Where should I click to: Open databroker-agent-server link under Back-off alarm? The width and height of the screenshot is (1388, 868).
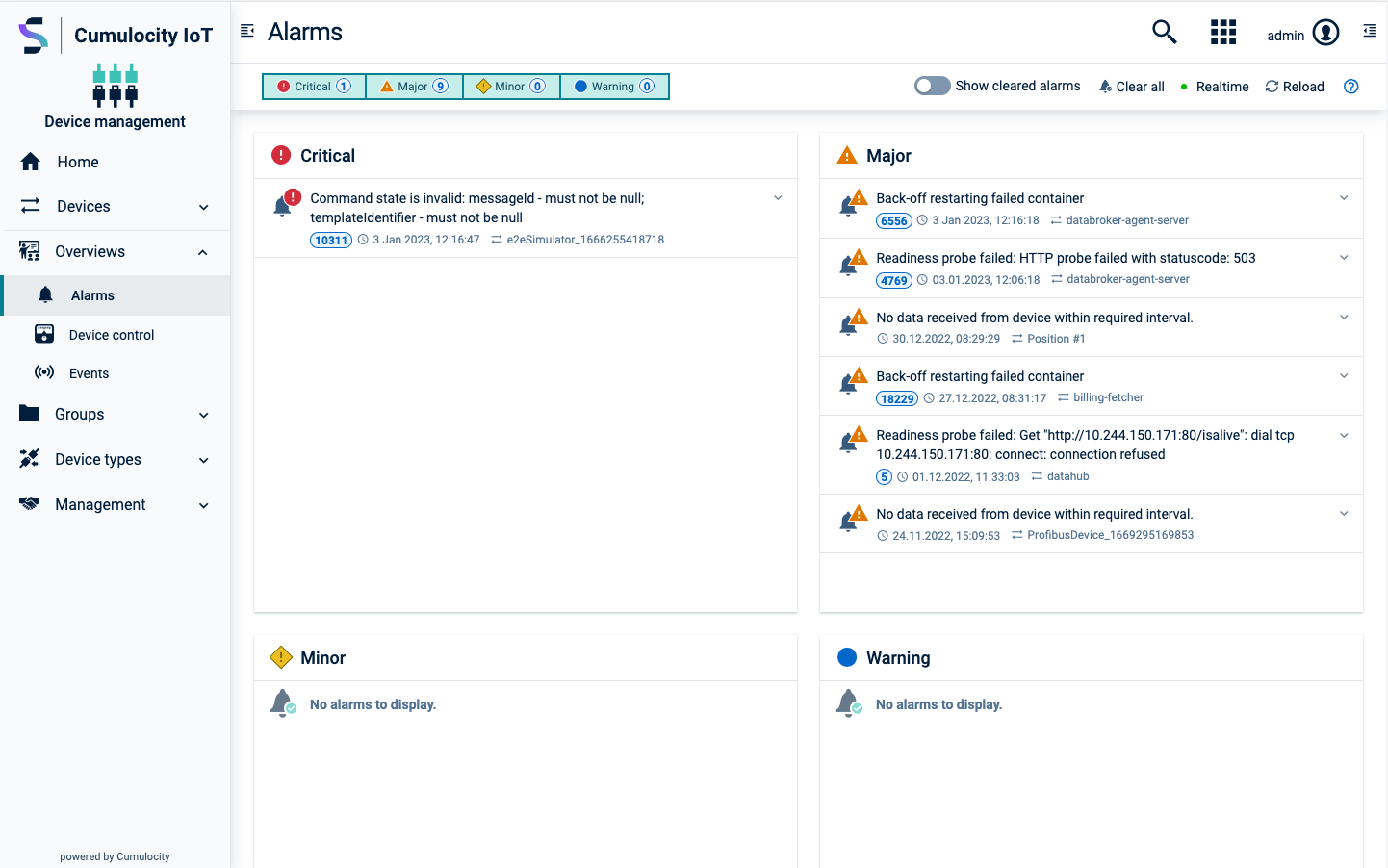click(x=1127, y=220)
